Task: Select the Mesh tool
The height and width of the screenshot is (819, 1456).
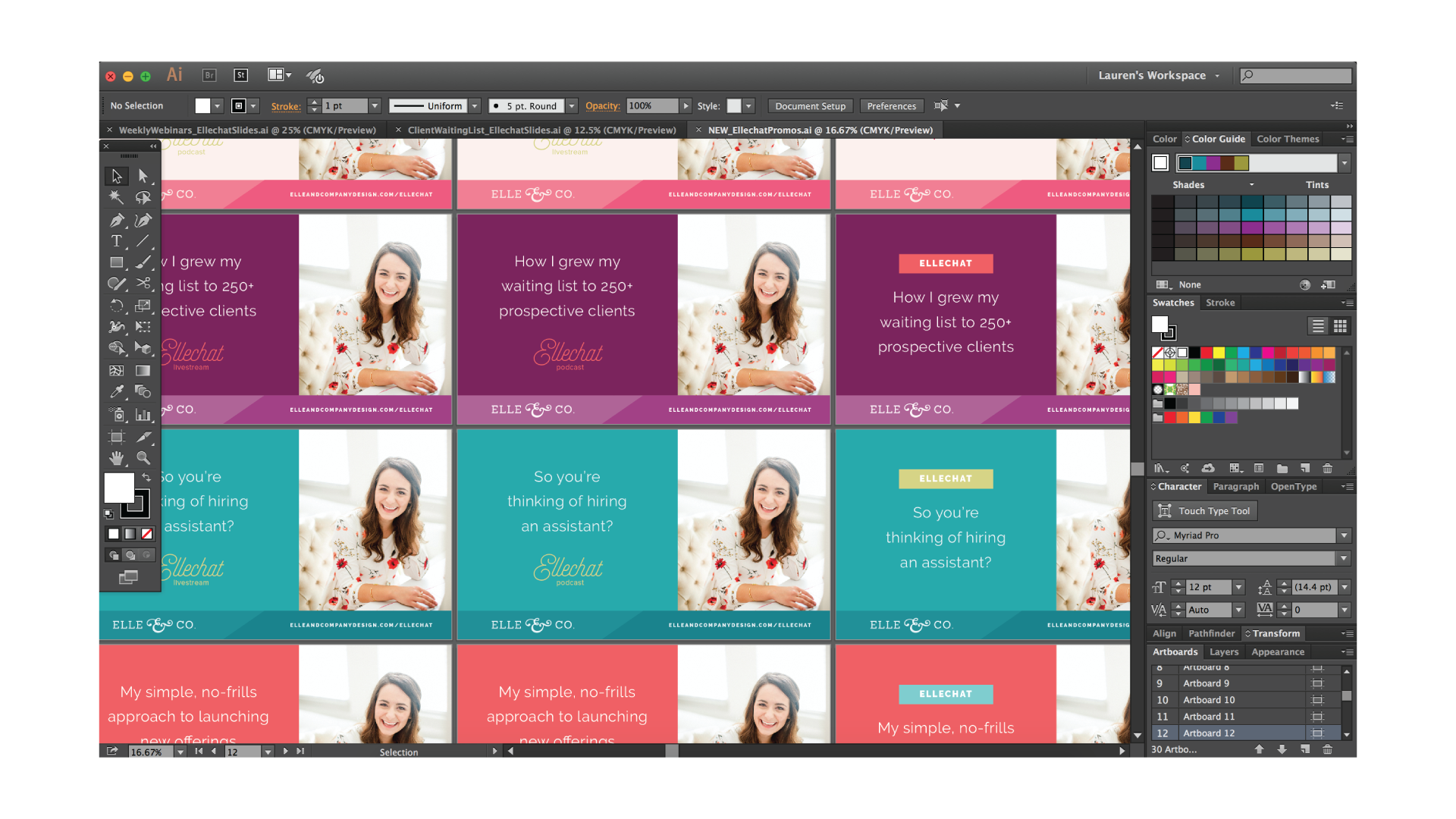Action: click(116, 371)
